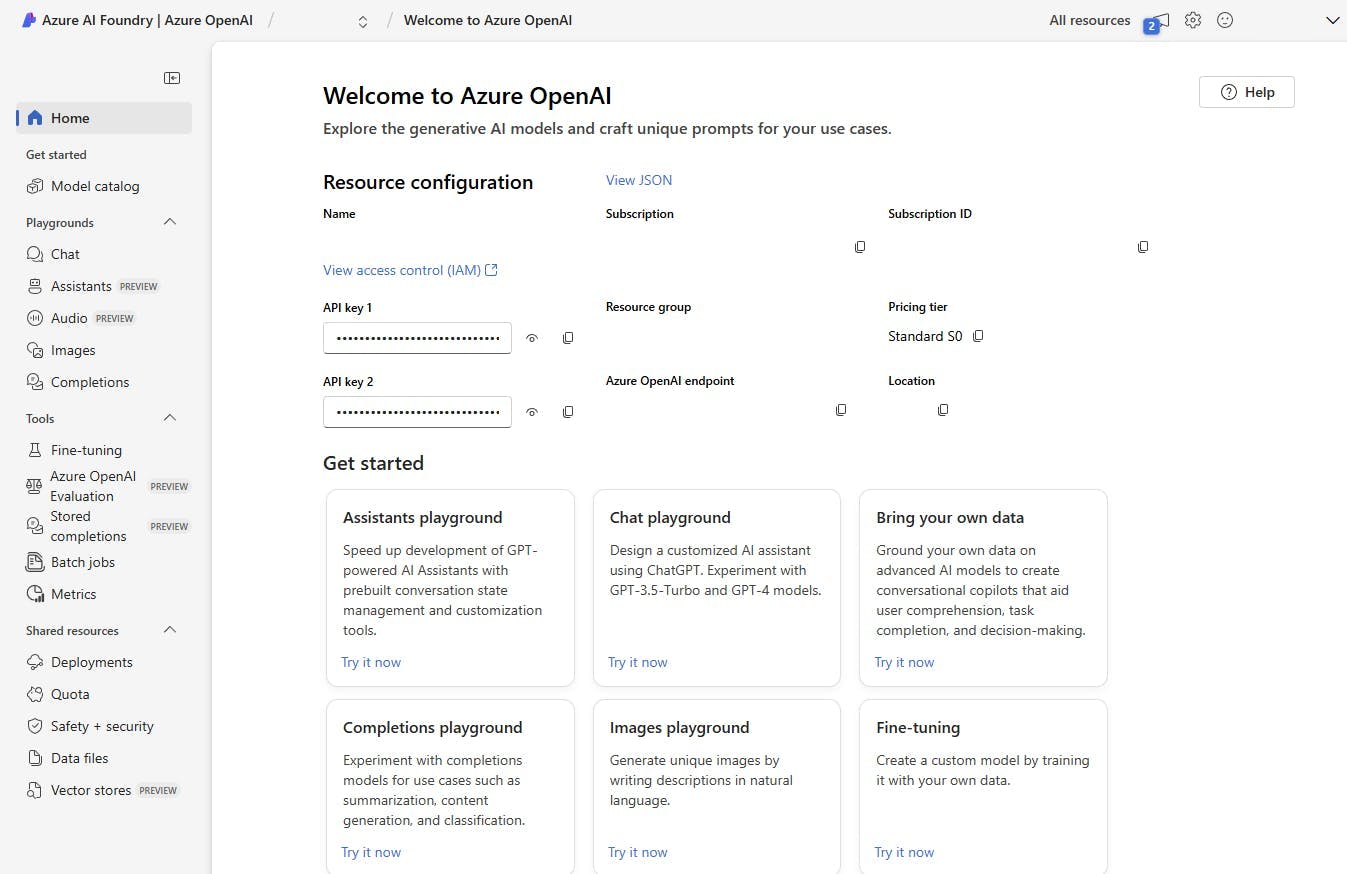Viewport: 1347px width, 874px height.
Task: Click the Help button
Action: click(x=1247, y=92)
